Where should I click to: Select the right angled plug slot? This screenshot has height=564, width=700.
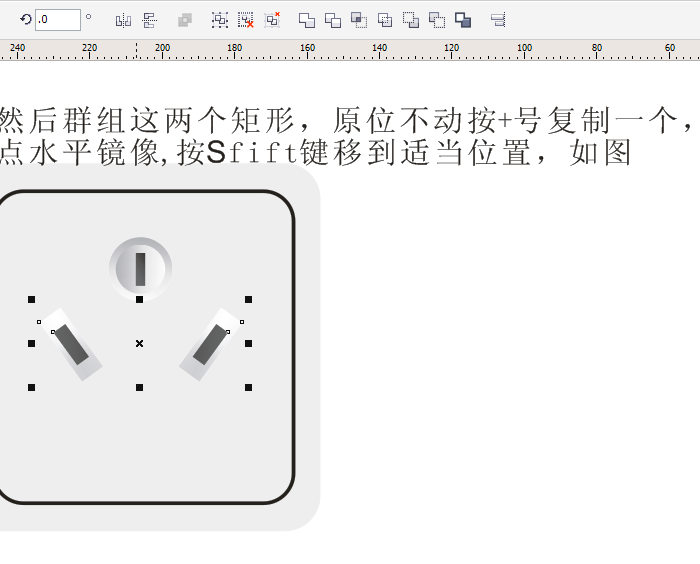[x=210, y=344]
